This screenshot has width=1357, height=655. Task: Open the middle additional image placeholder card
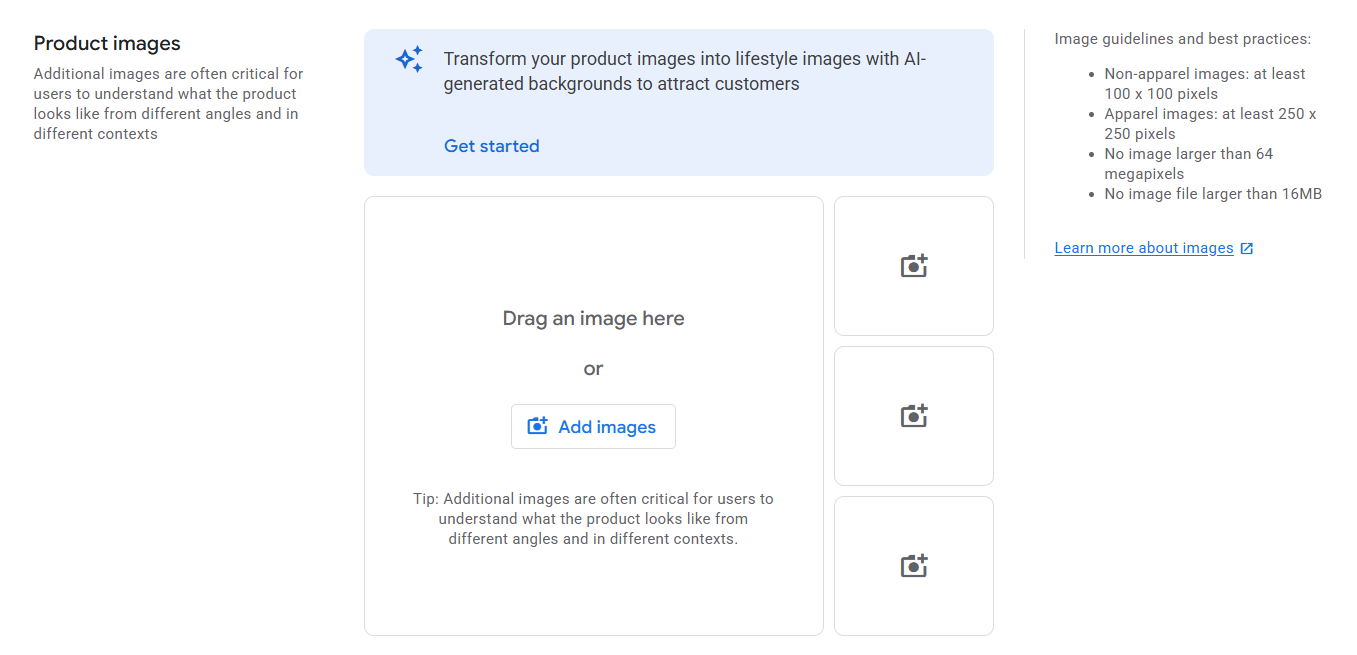click(x=913, y=415)
